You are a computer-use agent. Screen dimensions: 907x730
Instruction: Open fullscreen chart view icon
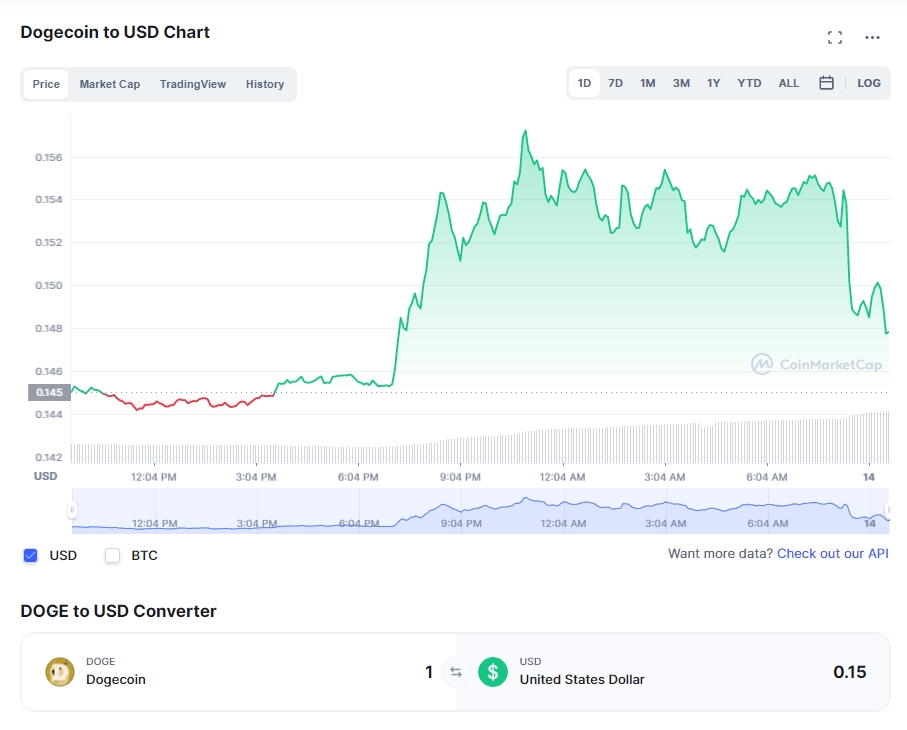(835, 38)
